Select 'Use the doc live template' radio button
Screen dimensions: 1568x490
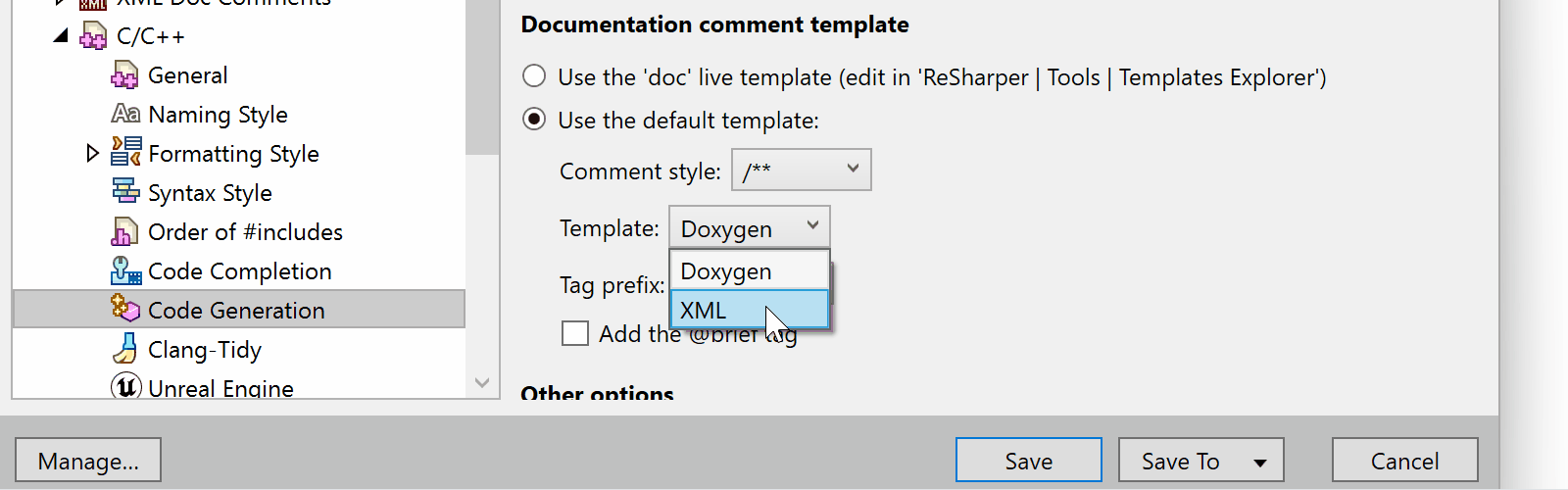534,76
